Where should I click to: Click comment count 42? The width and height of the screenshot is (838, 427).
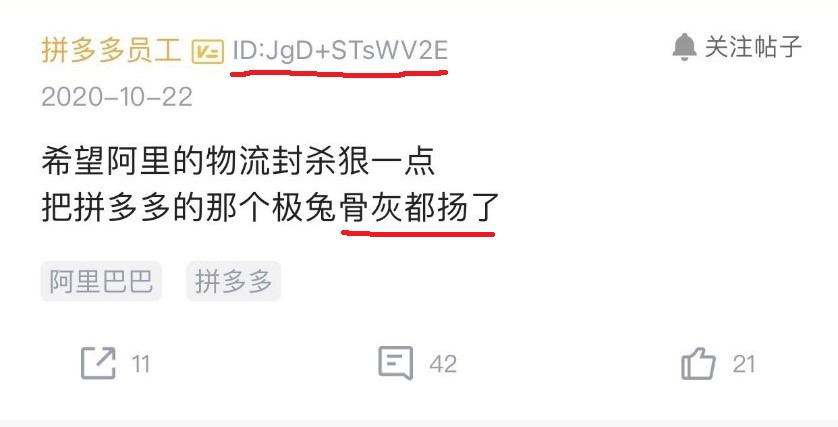pos(443,364)
